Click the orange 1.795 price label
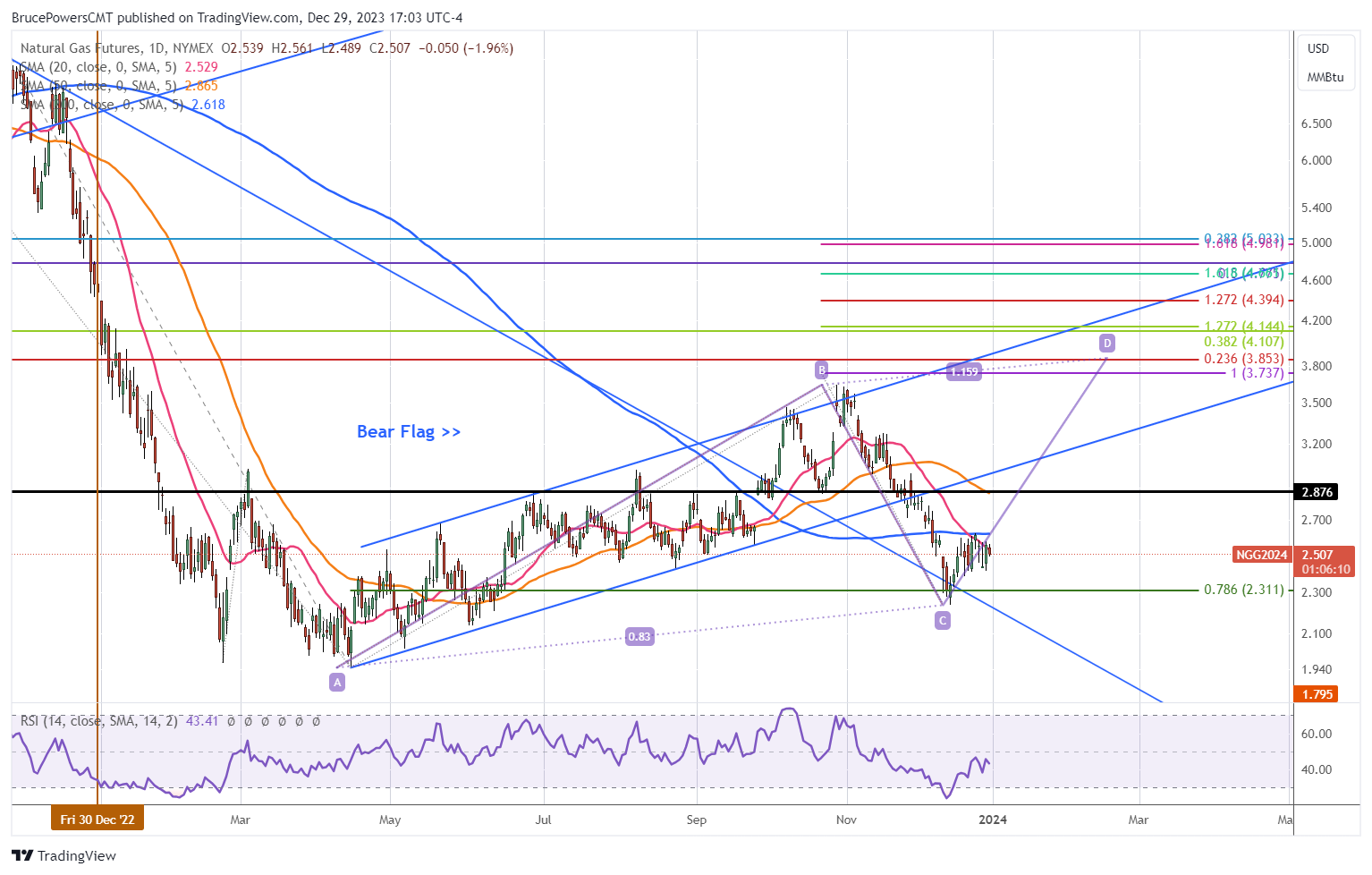 click(x=1317, y=694)
